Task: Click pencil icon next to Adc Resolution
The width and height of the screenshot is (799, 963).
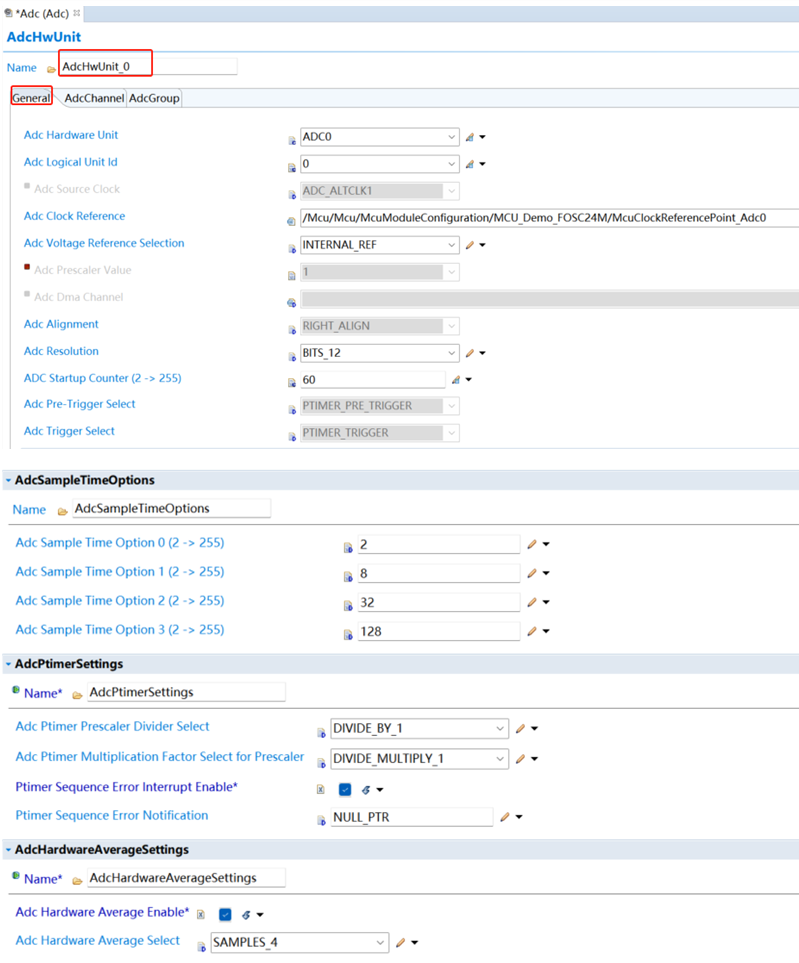Action: (x=469, y=353)
